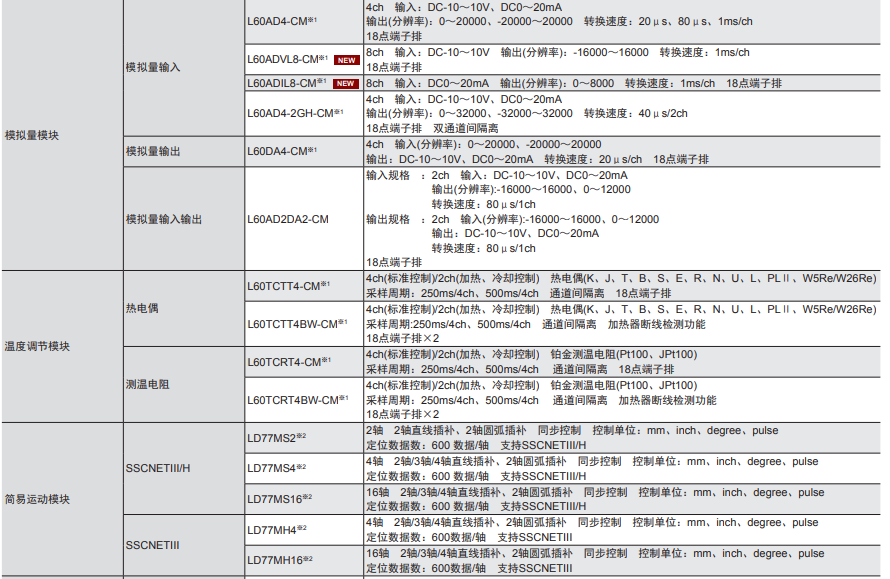Screen dimensions: 890x579
Task: Click '支持SSCNETIII' text in LD77MH4 row
Action: (x=535, y=537)
